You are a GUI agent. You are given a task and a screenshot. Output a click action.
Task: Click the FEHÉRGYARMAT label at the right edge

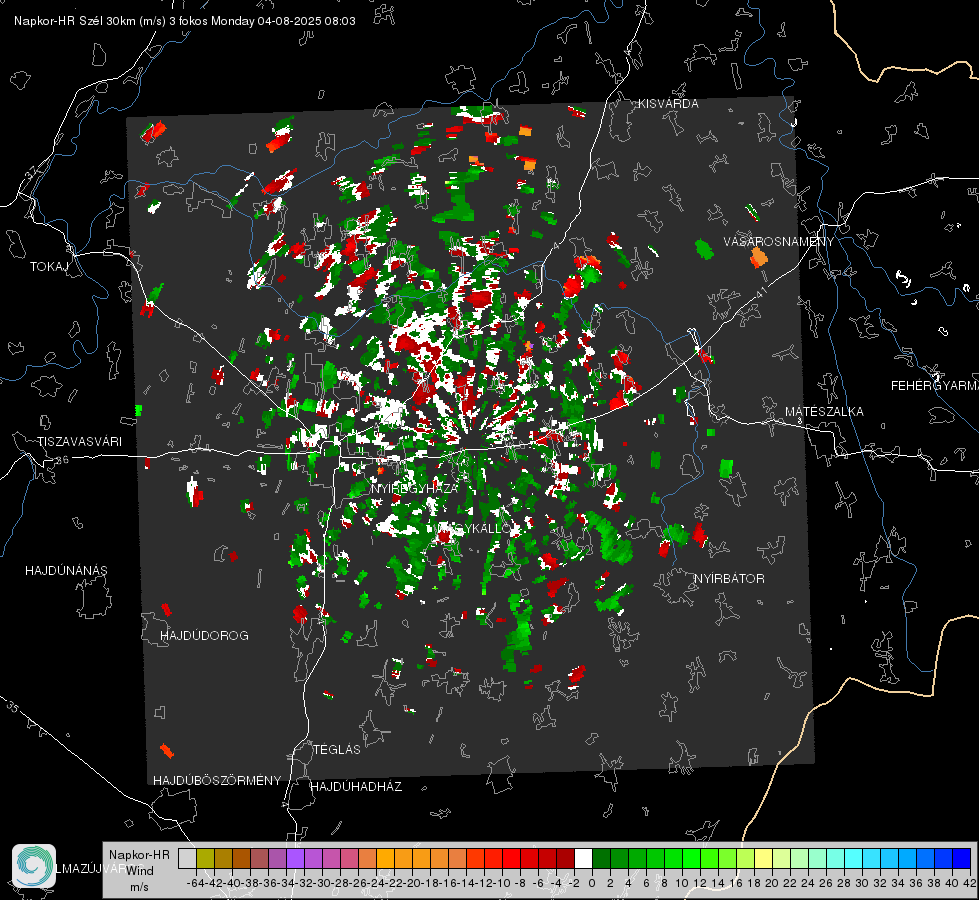click(934, 386)
